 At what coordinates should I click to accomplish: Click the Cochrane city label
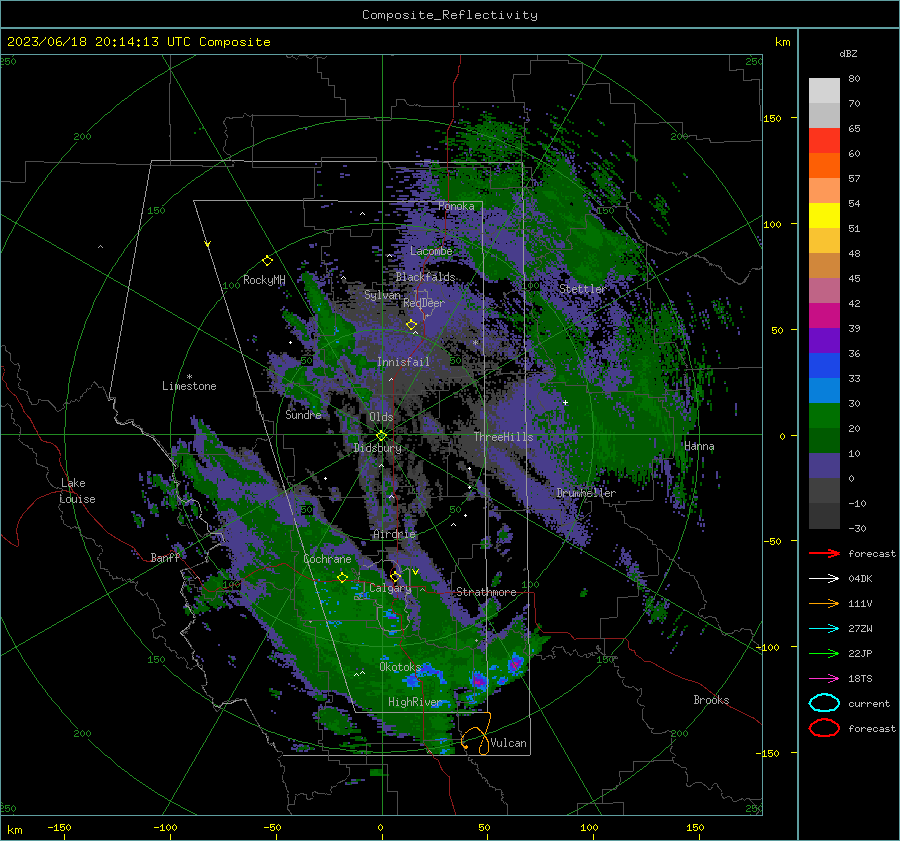tap(327, 559)
